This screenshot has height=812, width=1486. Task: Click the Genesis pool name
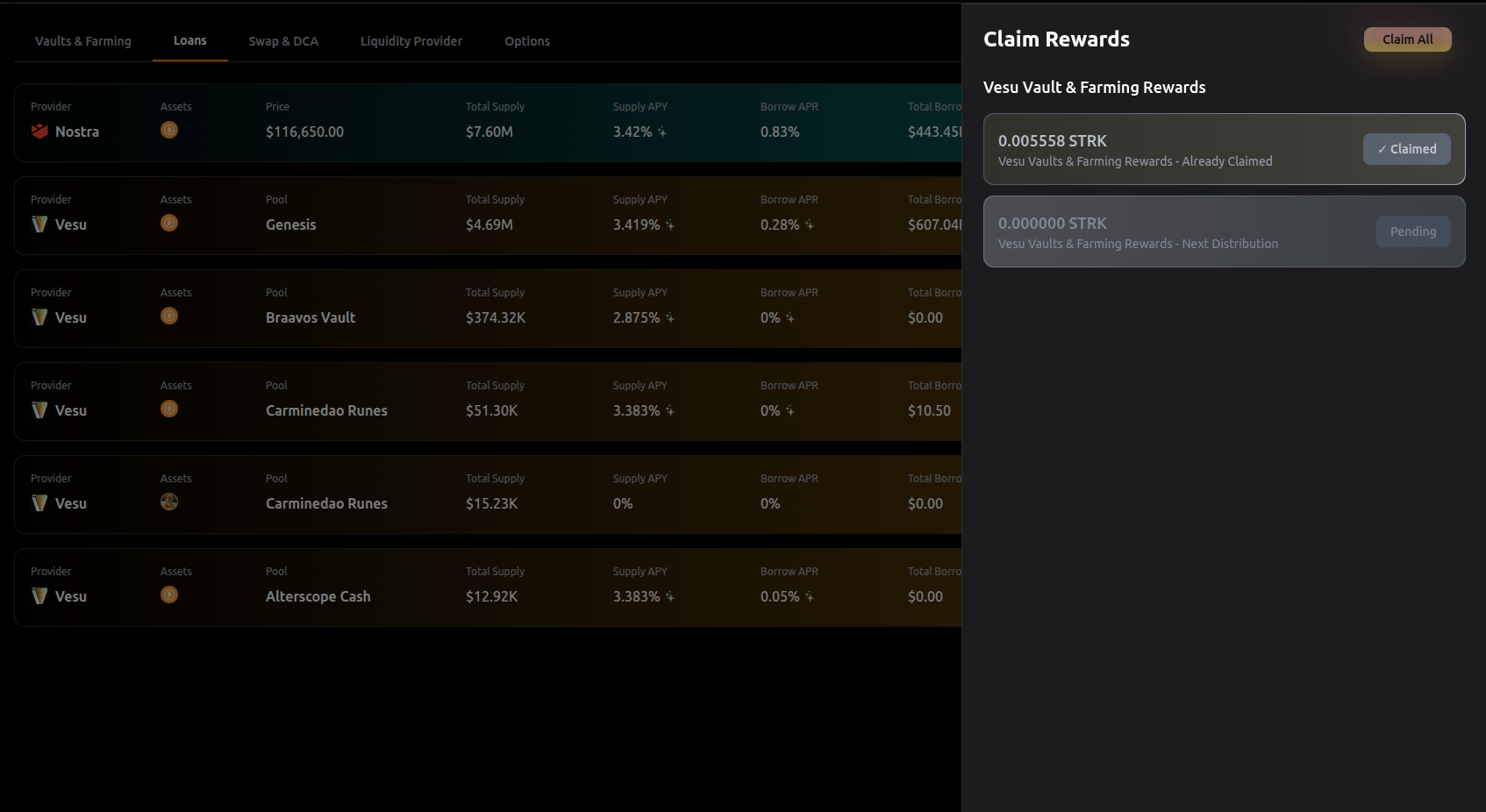point(291,224)
